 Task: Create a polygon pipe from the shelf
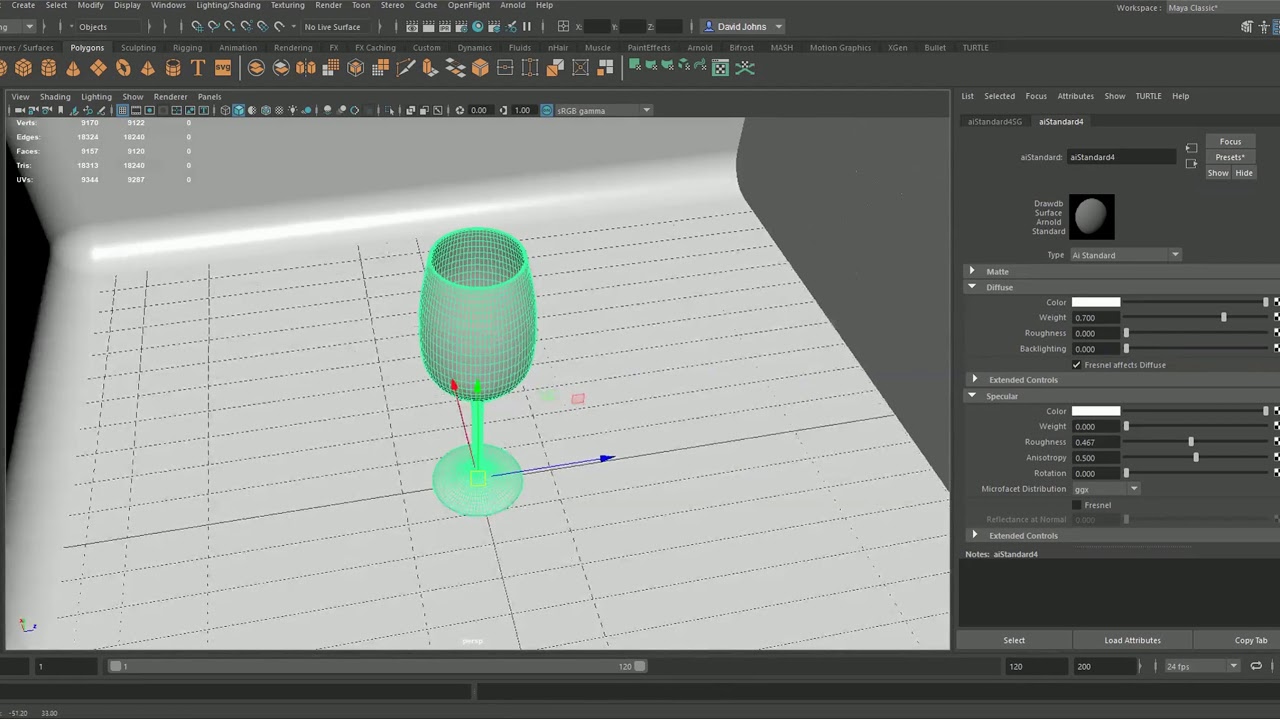point(173,68)
